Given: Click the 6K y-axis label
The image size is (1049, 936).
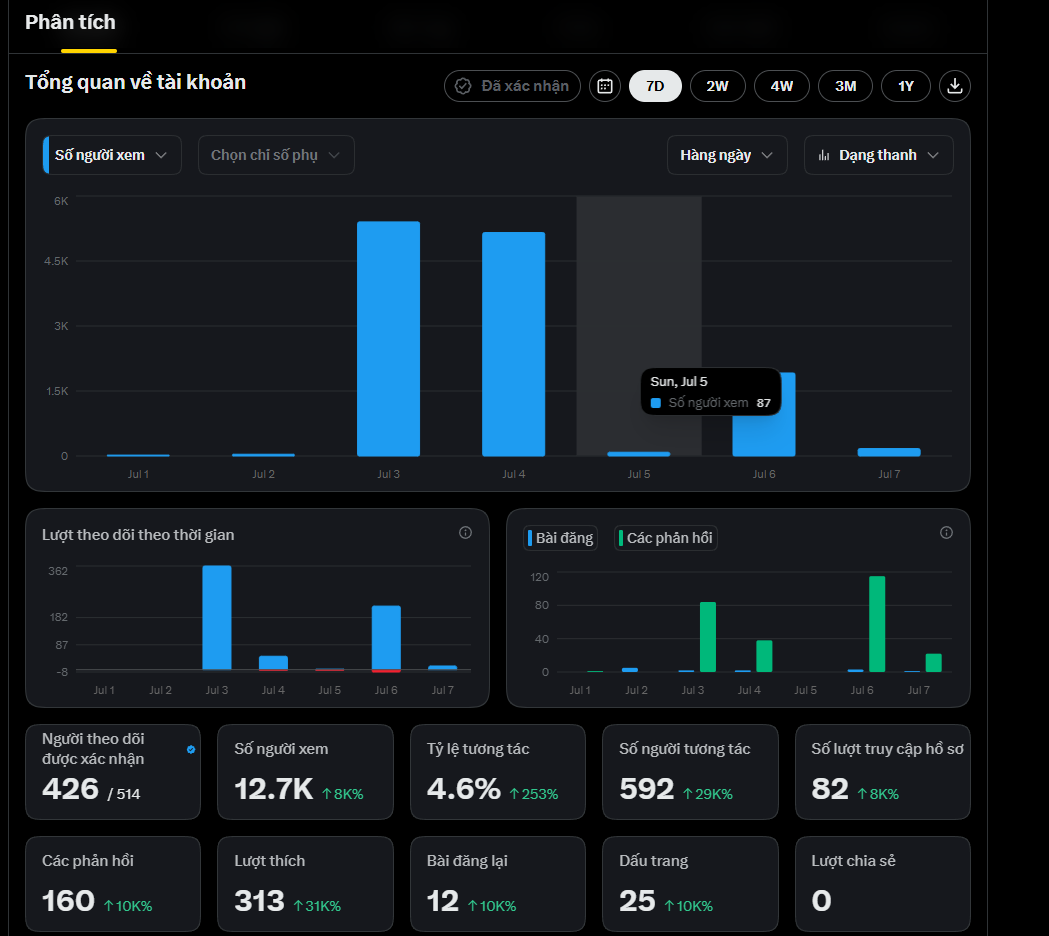Looking at the screenshot, I should point(61,201).
